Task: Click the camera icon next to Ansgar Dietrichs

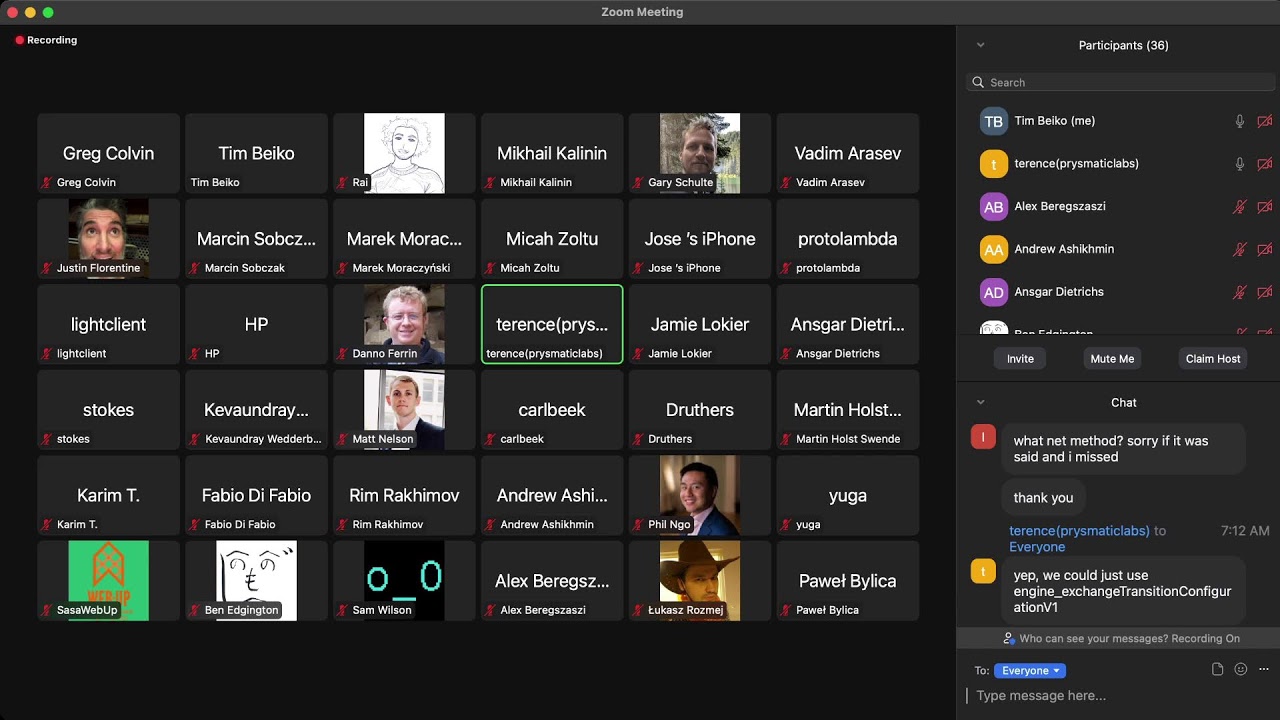Action: click(1264, 292)
